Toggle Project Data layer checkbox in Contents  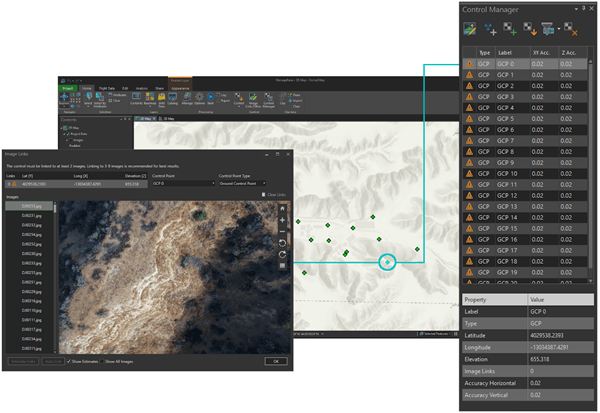(68, 134)
